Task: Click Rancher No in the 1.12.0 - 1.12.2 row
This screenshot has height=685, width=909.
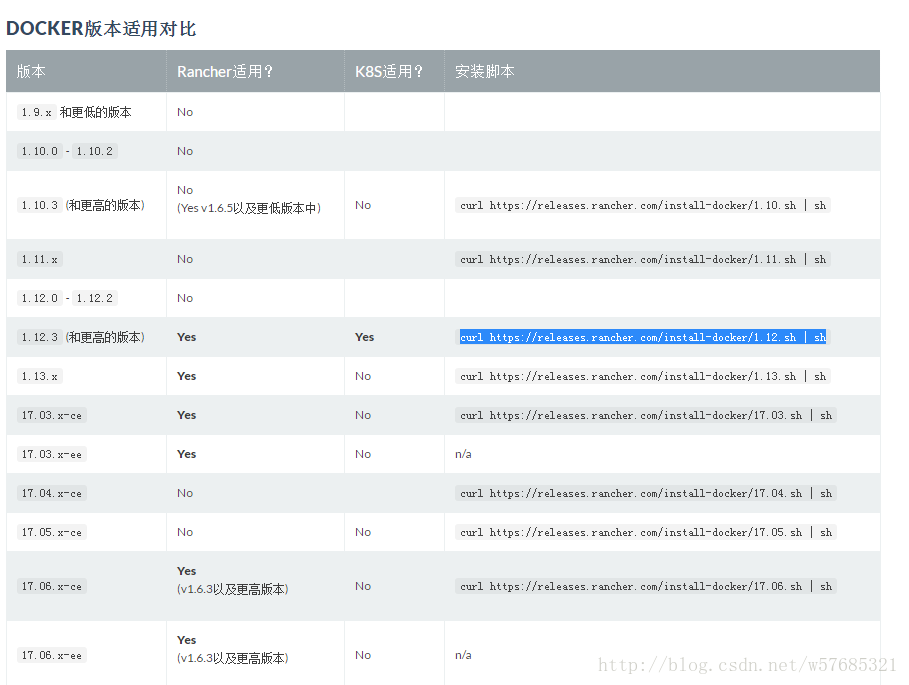Action: pyautogui.click(x=185, y=298)
